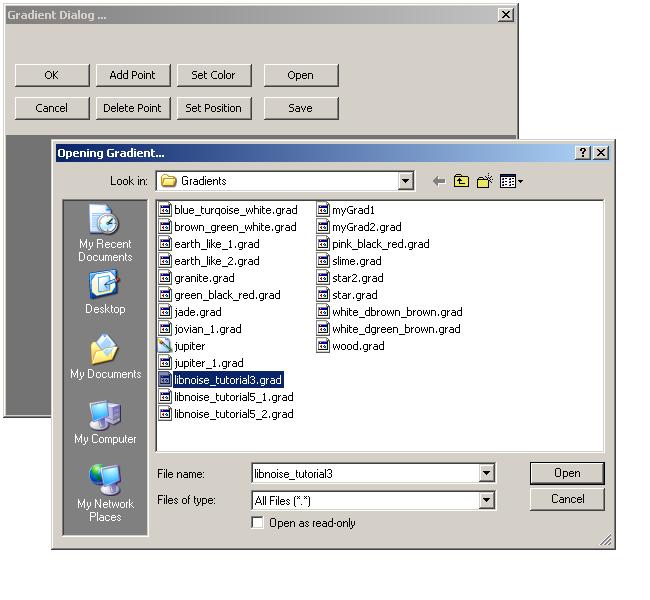650x600 pixels.
Task: Expand the File name dropdown arrow
Action: [487, 473]
